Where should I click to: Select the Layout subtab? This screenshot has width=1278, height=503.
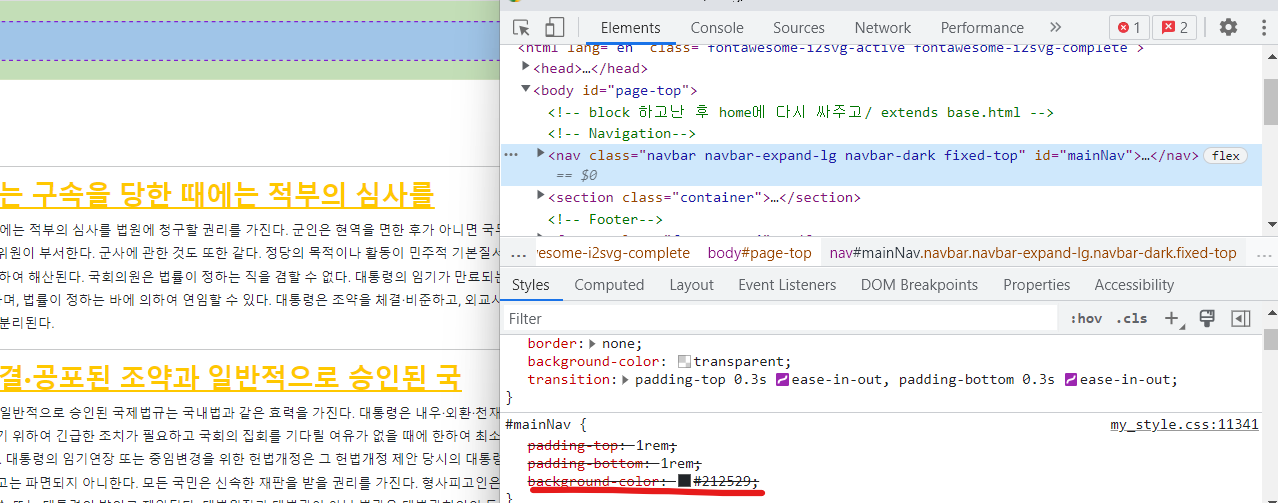point(691,285)
